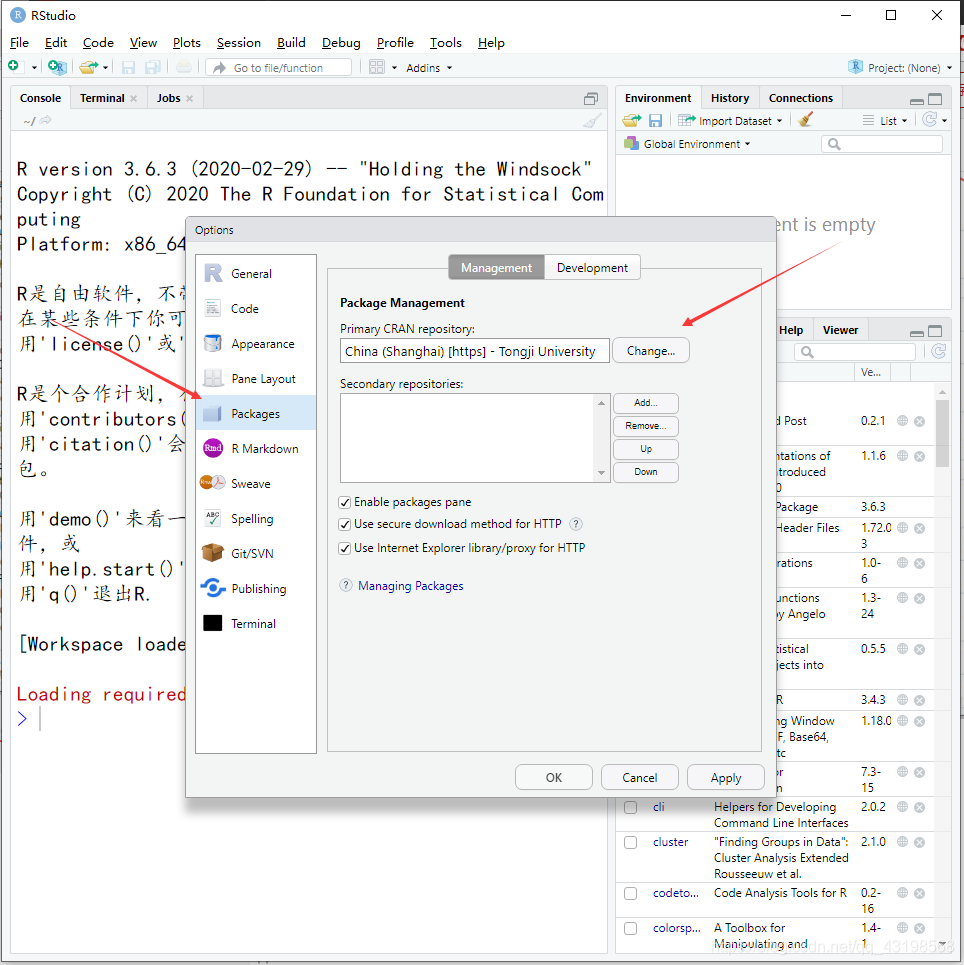
Task: Click the New File icon in toolbar
Action: (14, 66)
